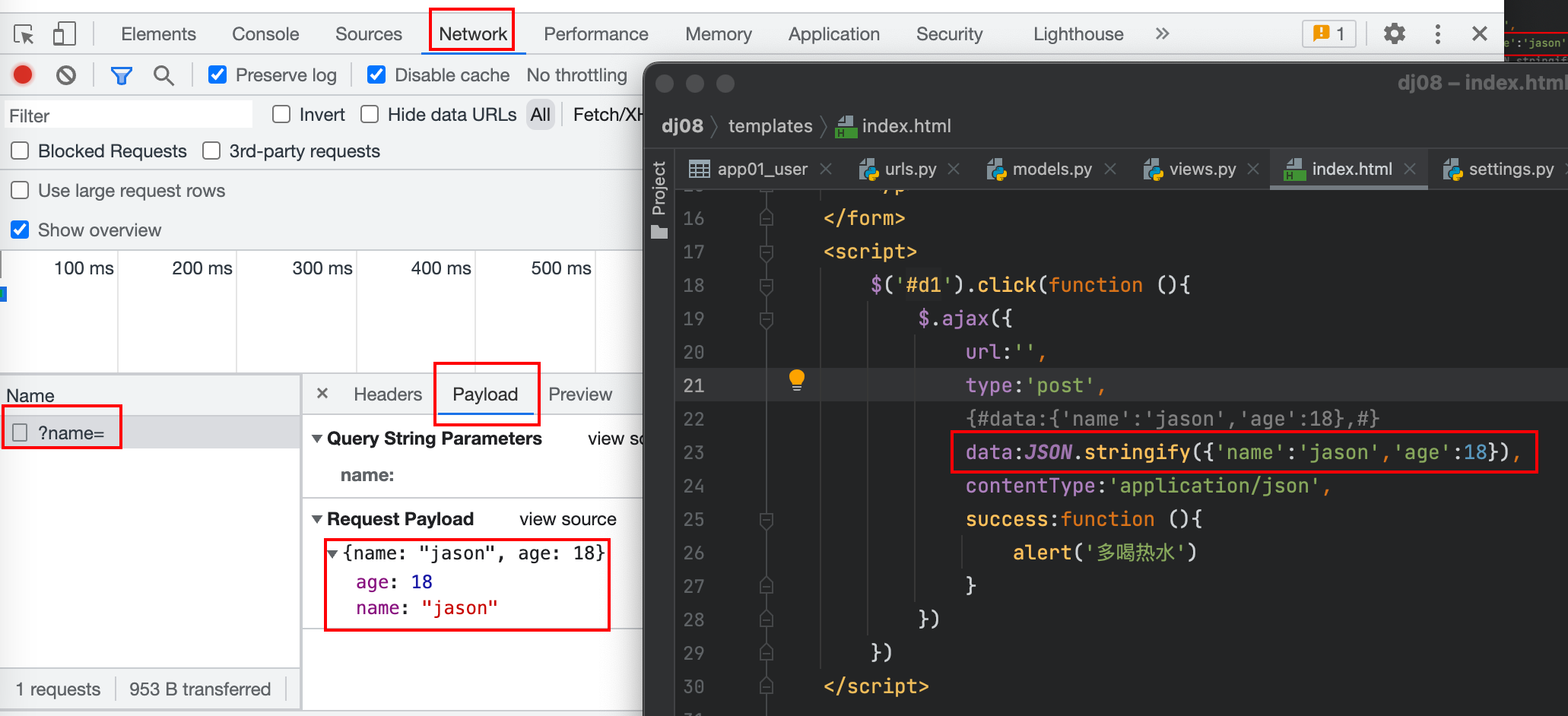Open the Sources tab
Screen dimensions: 1568x716
tap(369, 34)
